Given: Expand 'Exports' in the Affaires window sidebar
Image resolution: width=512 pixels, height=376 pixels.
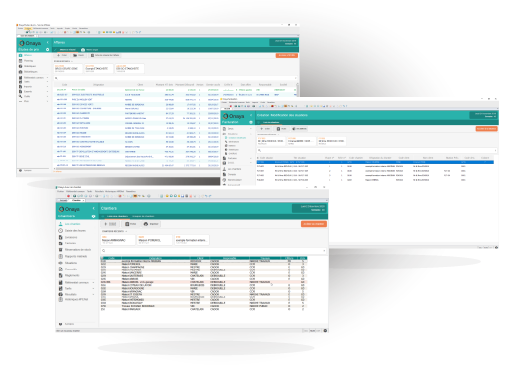Looking at the screenshot, I should tap(47, 91).
